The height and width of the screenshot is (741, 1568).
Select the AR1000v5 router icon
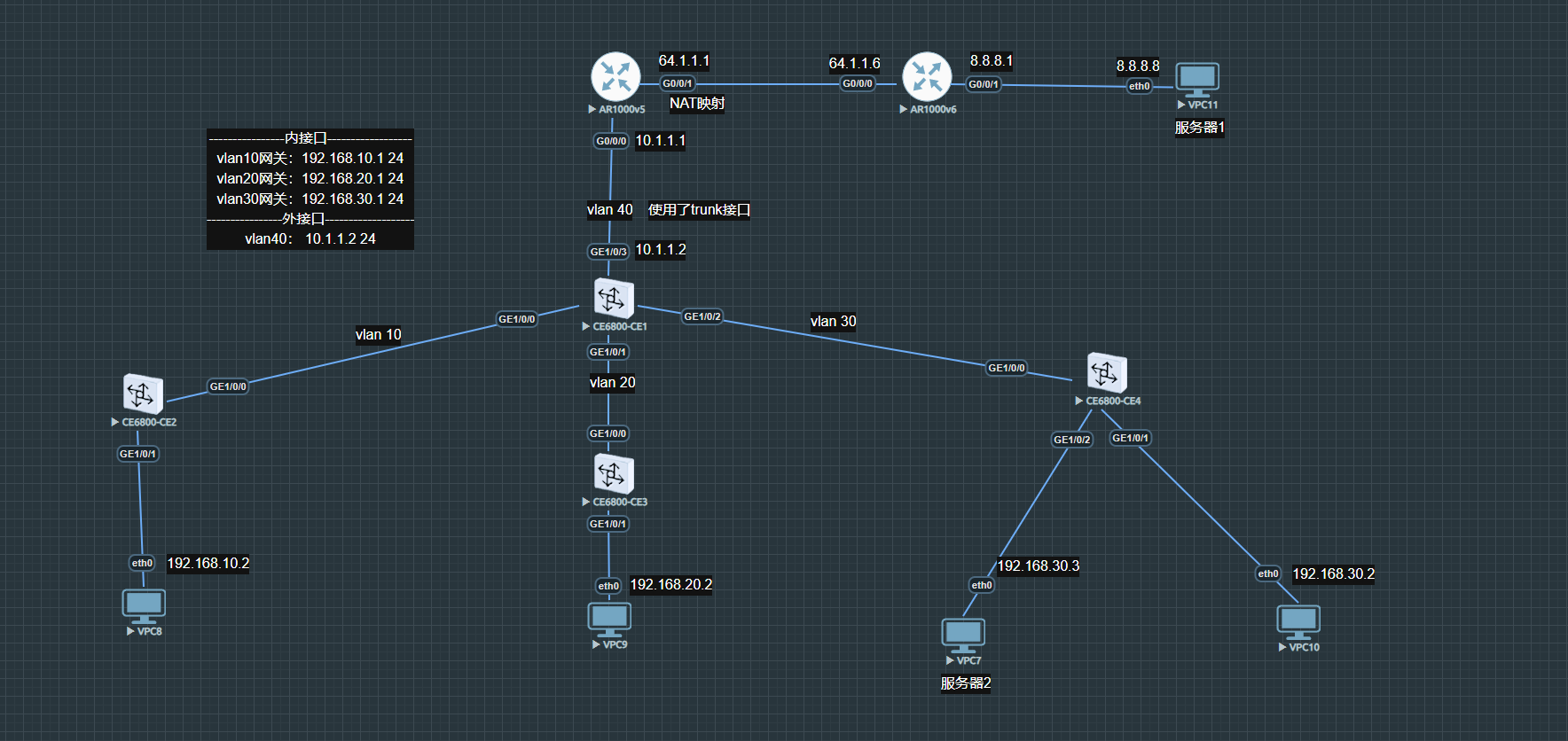tap(615, 76)
